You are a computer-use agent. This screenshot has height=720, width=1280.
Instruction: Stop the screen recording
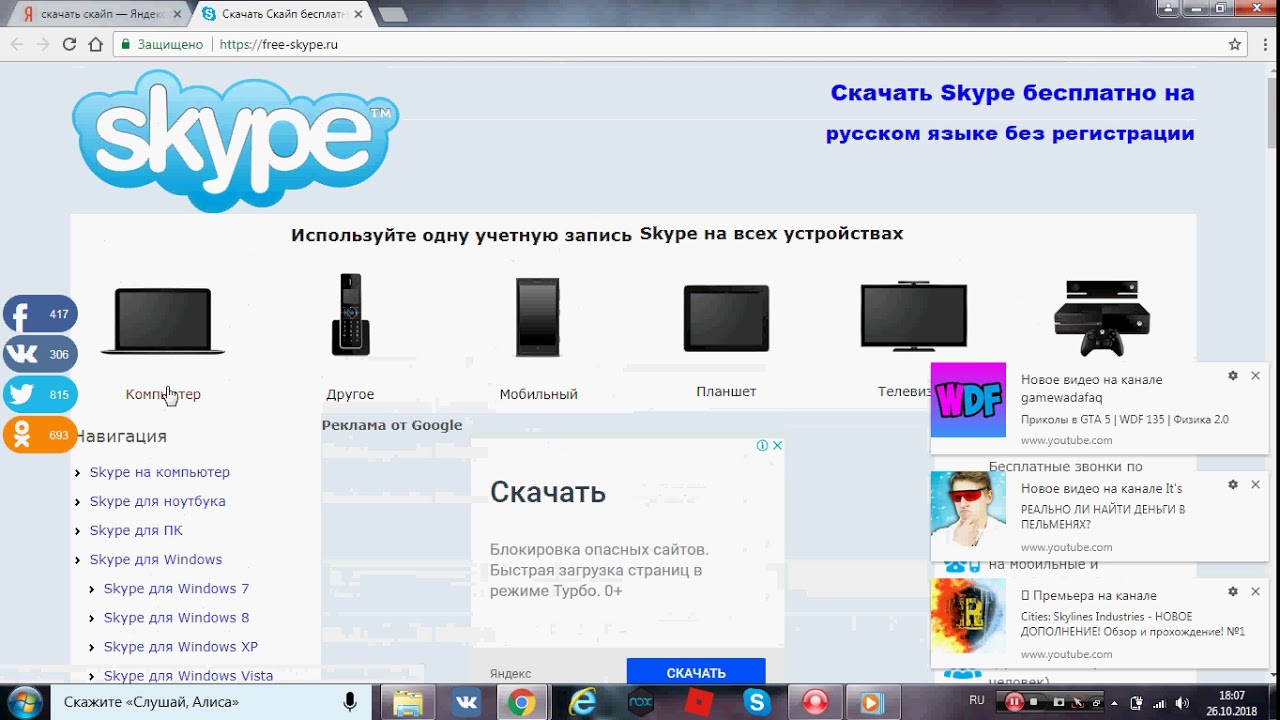pyautogui.click(x=1034, y=702)
